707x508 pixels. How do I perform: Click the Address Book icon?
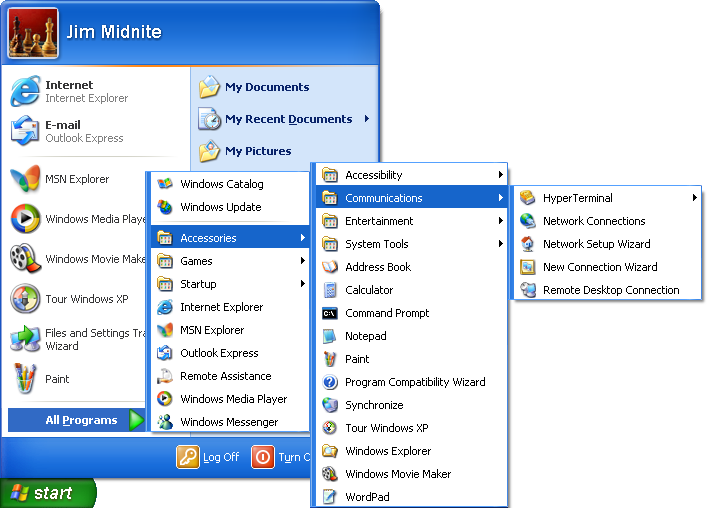pyautogui.click(x=330, y=267)
